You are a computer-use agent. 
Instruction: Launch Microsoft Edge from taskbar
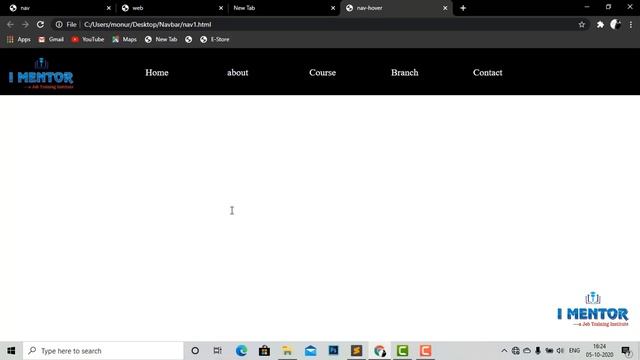tap(241, 351)
